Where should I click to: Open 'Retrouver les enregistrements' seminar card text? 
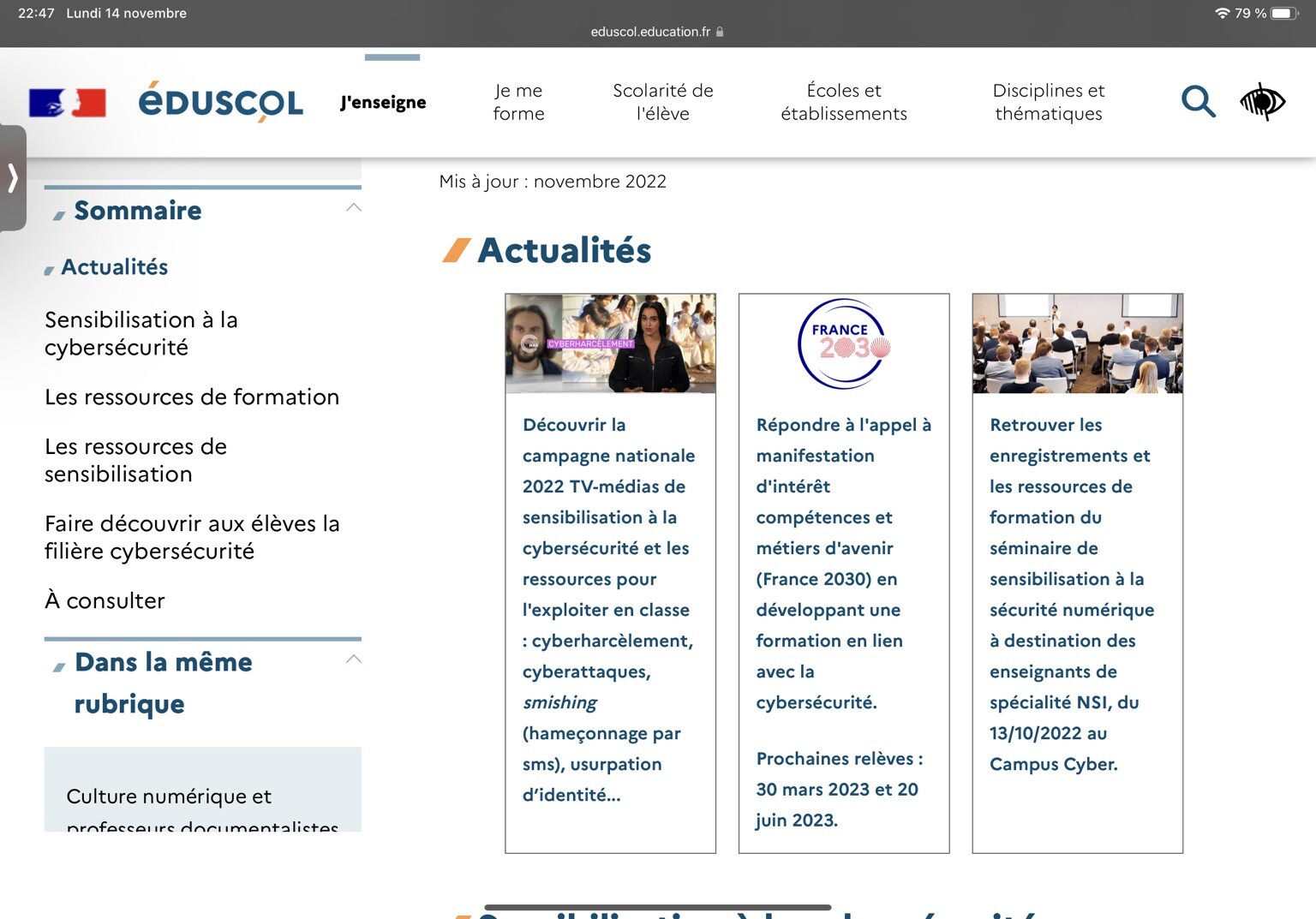[x=1072, y=594]
